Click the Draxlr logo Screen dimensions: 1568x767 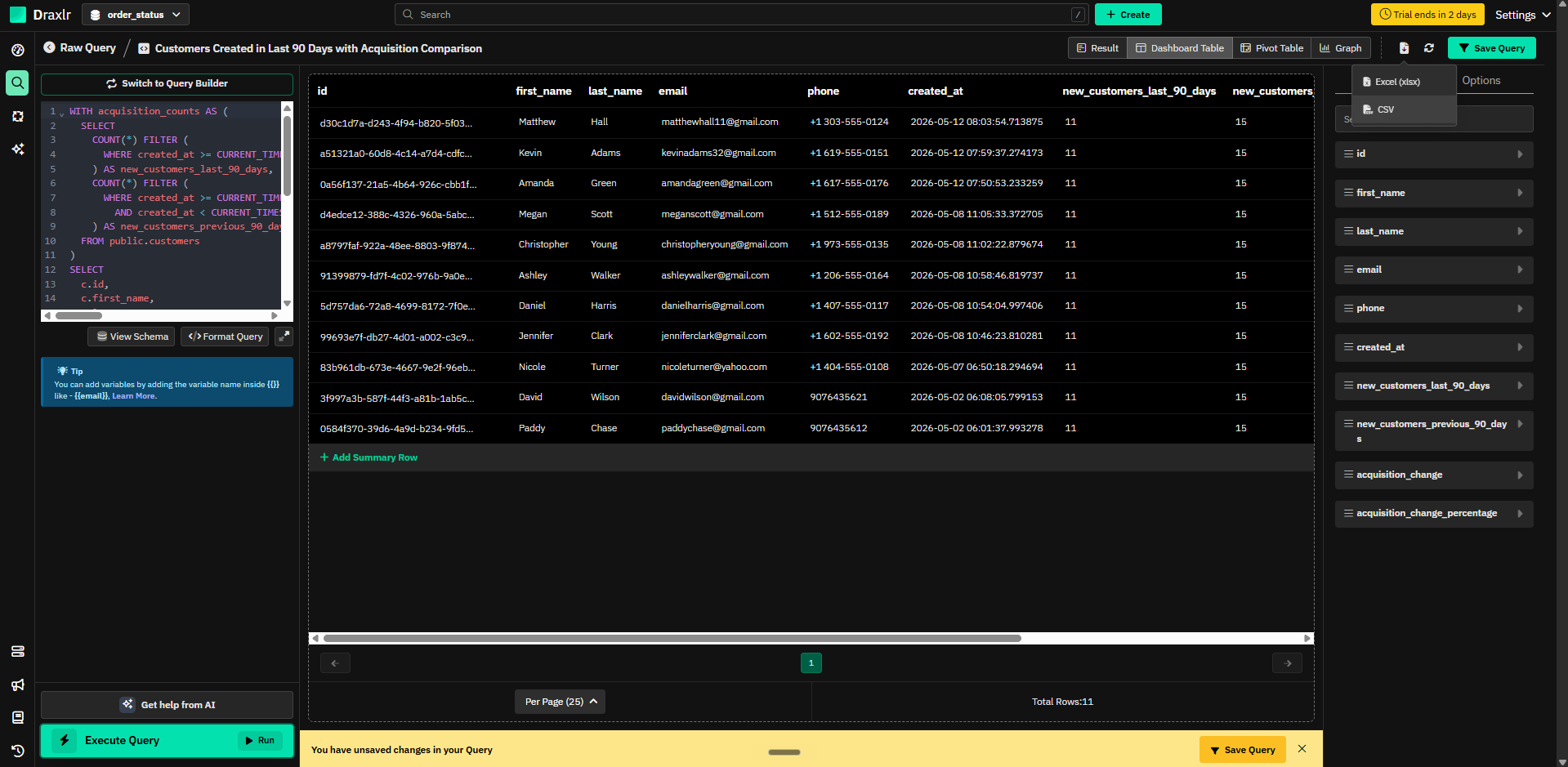40,15
